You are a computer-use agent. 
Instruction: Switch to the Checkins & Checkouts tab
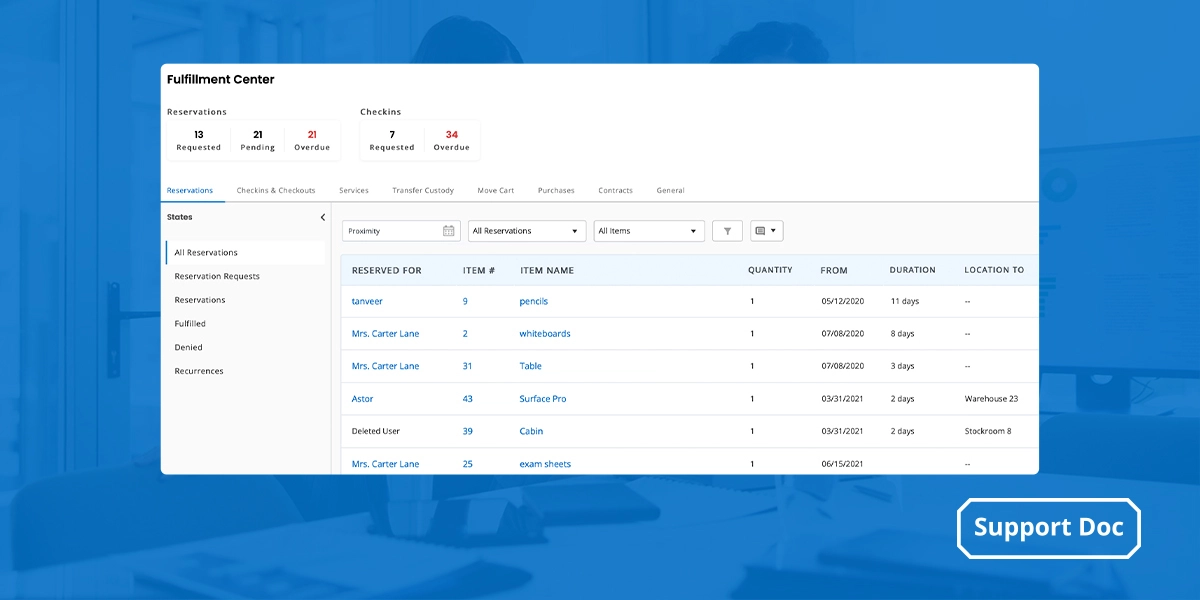click(x=274, y=190)
